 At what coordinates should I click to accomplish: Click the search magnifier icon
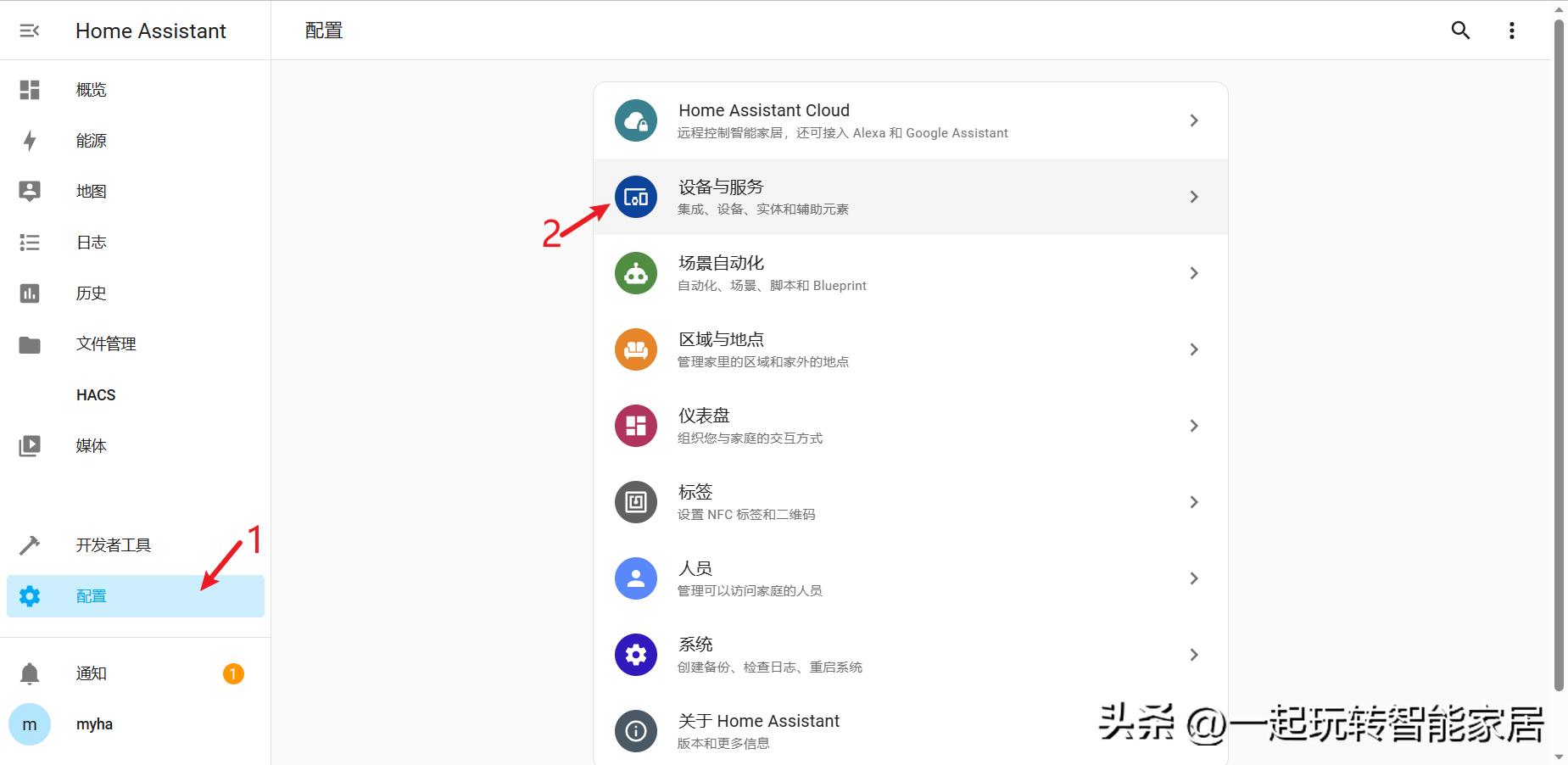[1460, 30]
